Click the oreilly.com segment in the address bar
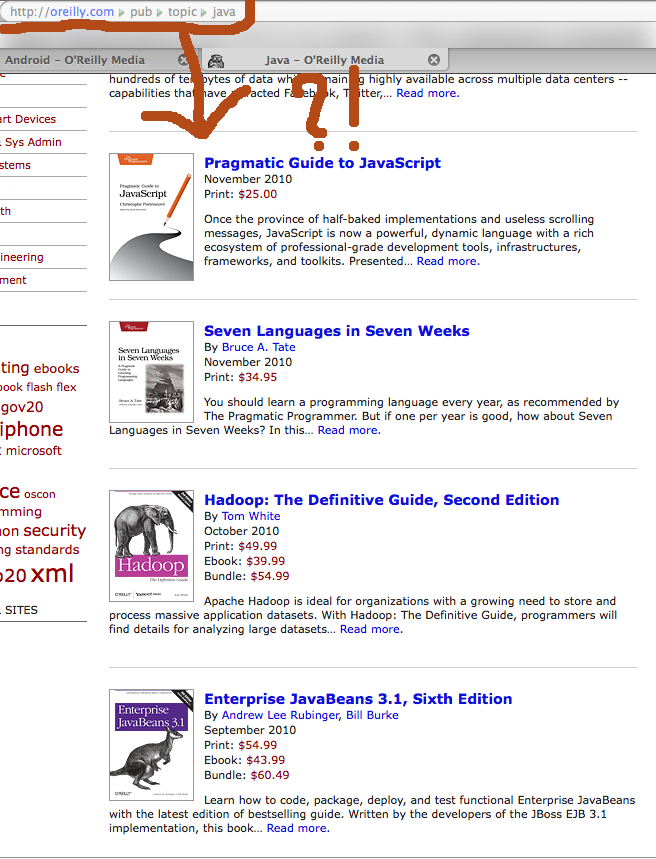The width and height of the screenshot is (656, 859). tap(82, 12)
